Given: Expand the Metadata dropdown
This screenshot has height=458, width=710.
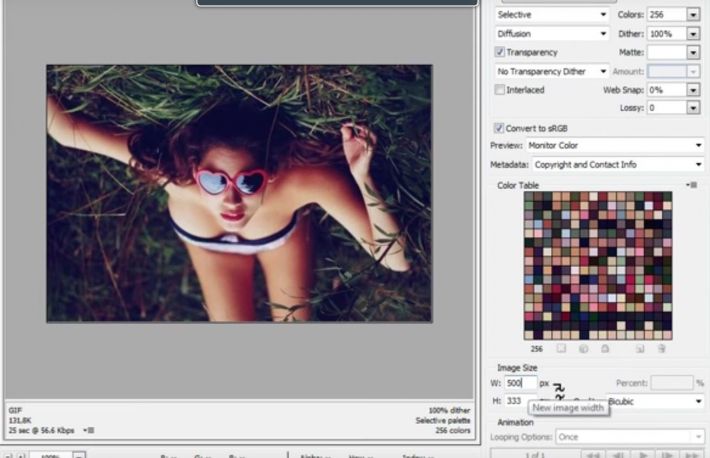Looking at the screenshot, I should click(616, 164).
